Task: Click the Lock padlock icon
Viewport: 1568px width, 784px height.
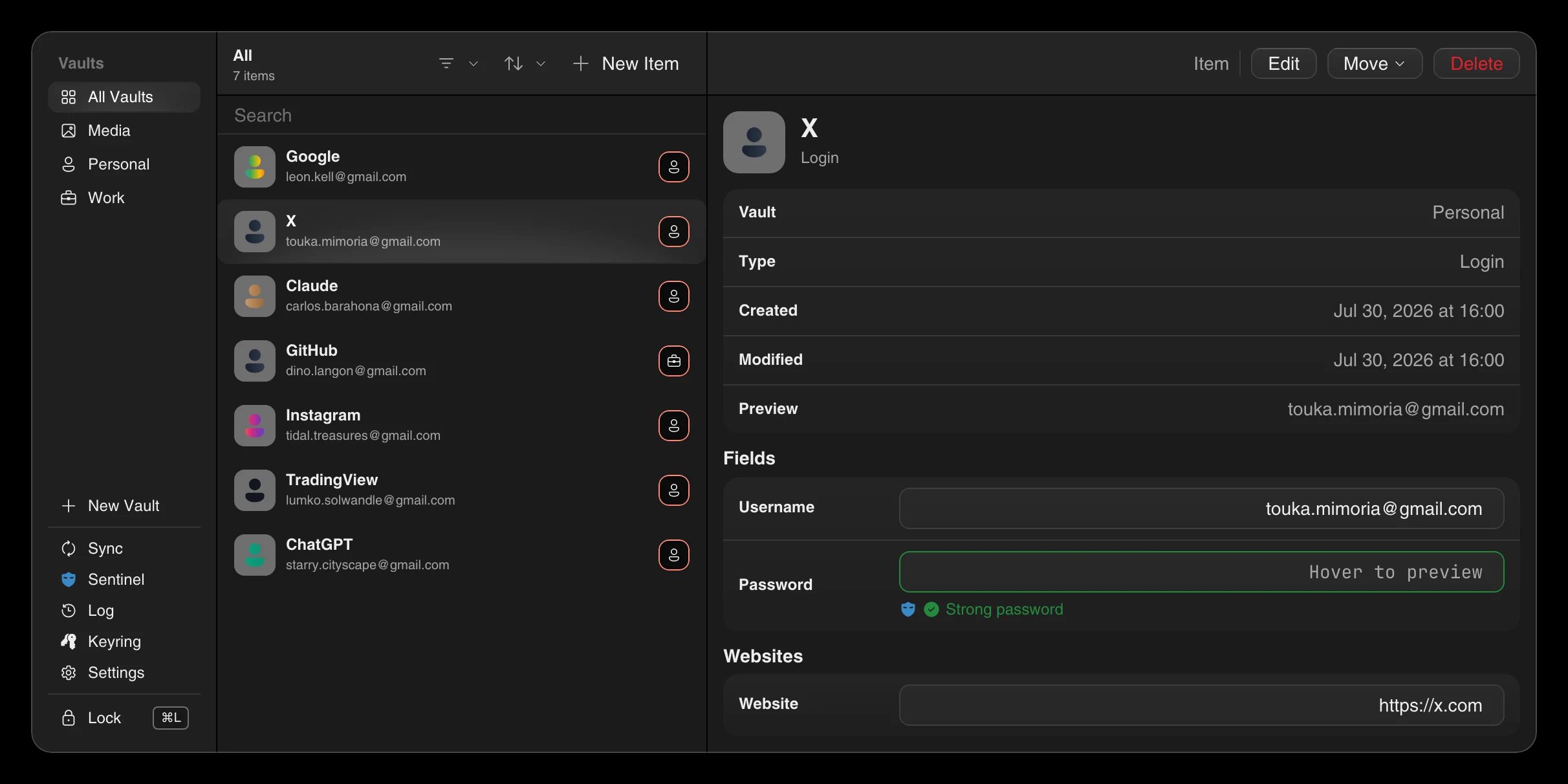Action: click(x=69, y=718)
